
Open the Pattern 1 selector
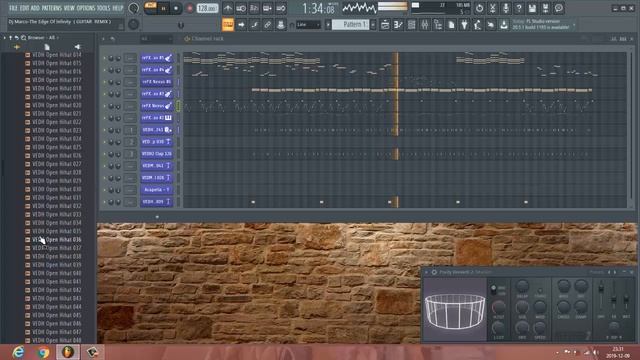click(x=351, y=24)
